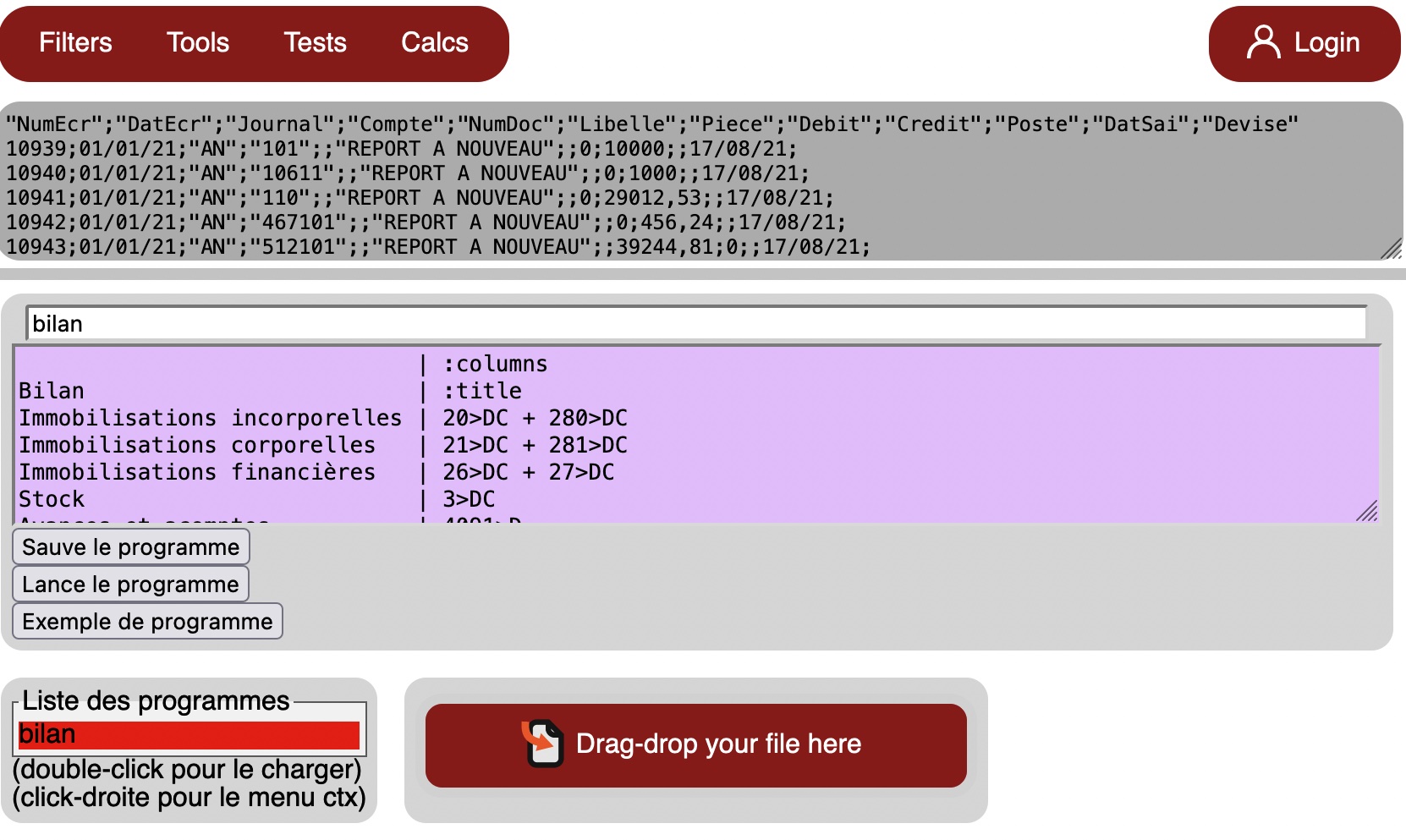The image size is (1406, 840).
Task: Open the Calcs menu
Action: pos(434,42)
